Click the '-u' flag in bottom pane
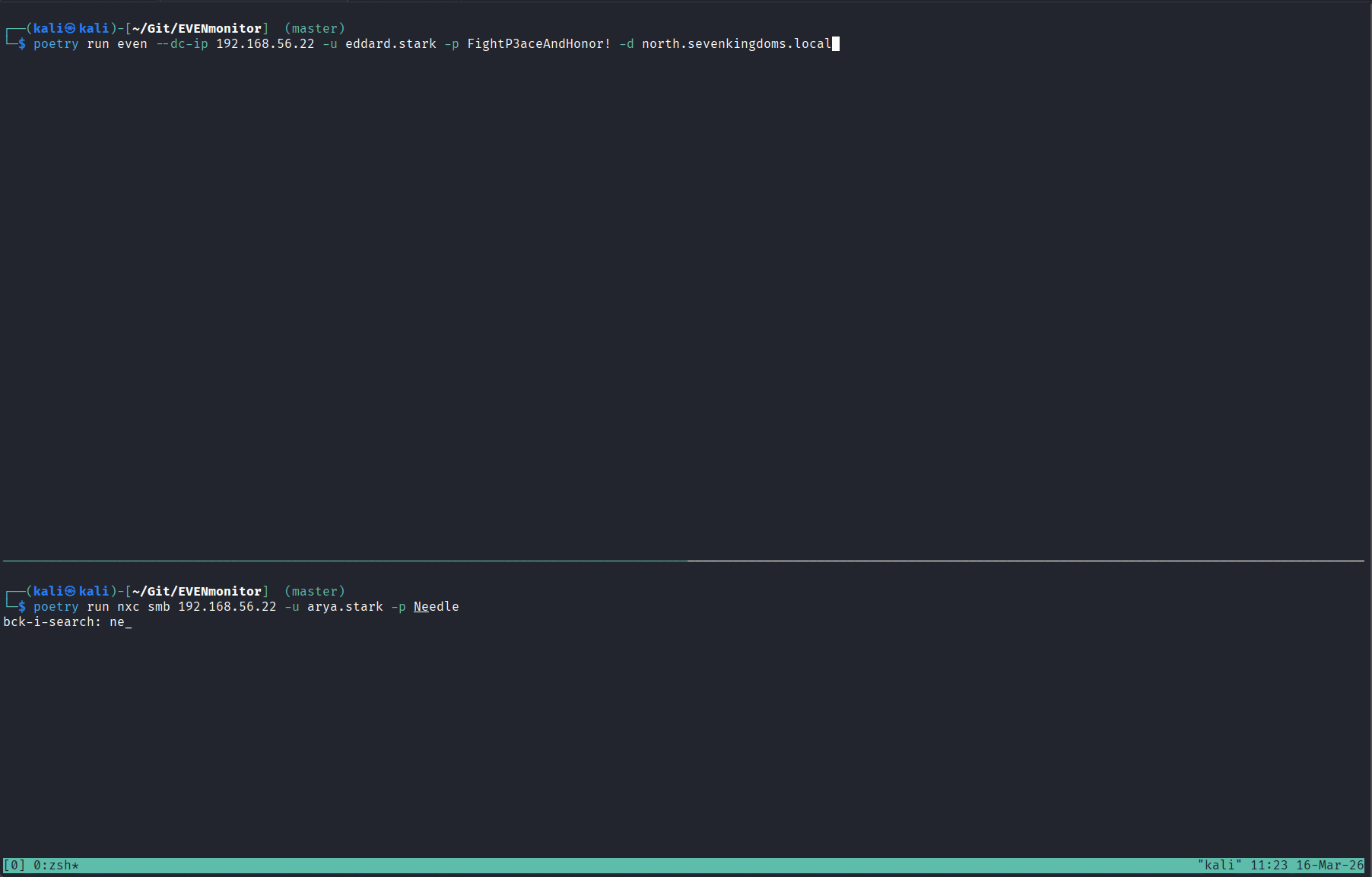This screenshot has width=1372, height=877. pos(292,606)
